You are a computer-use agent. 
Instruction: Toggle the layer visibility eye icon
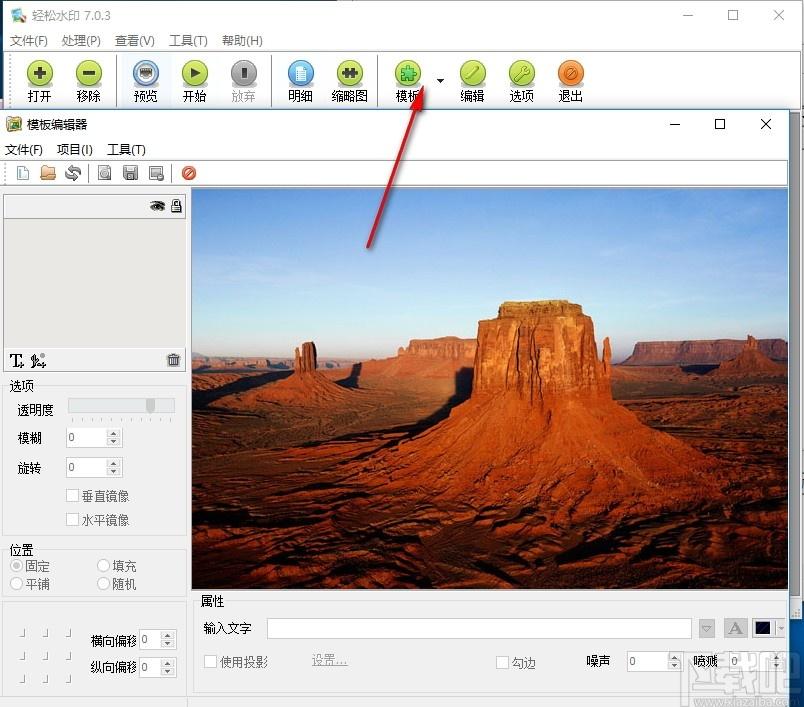157,206
